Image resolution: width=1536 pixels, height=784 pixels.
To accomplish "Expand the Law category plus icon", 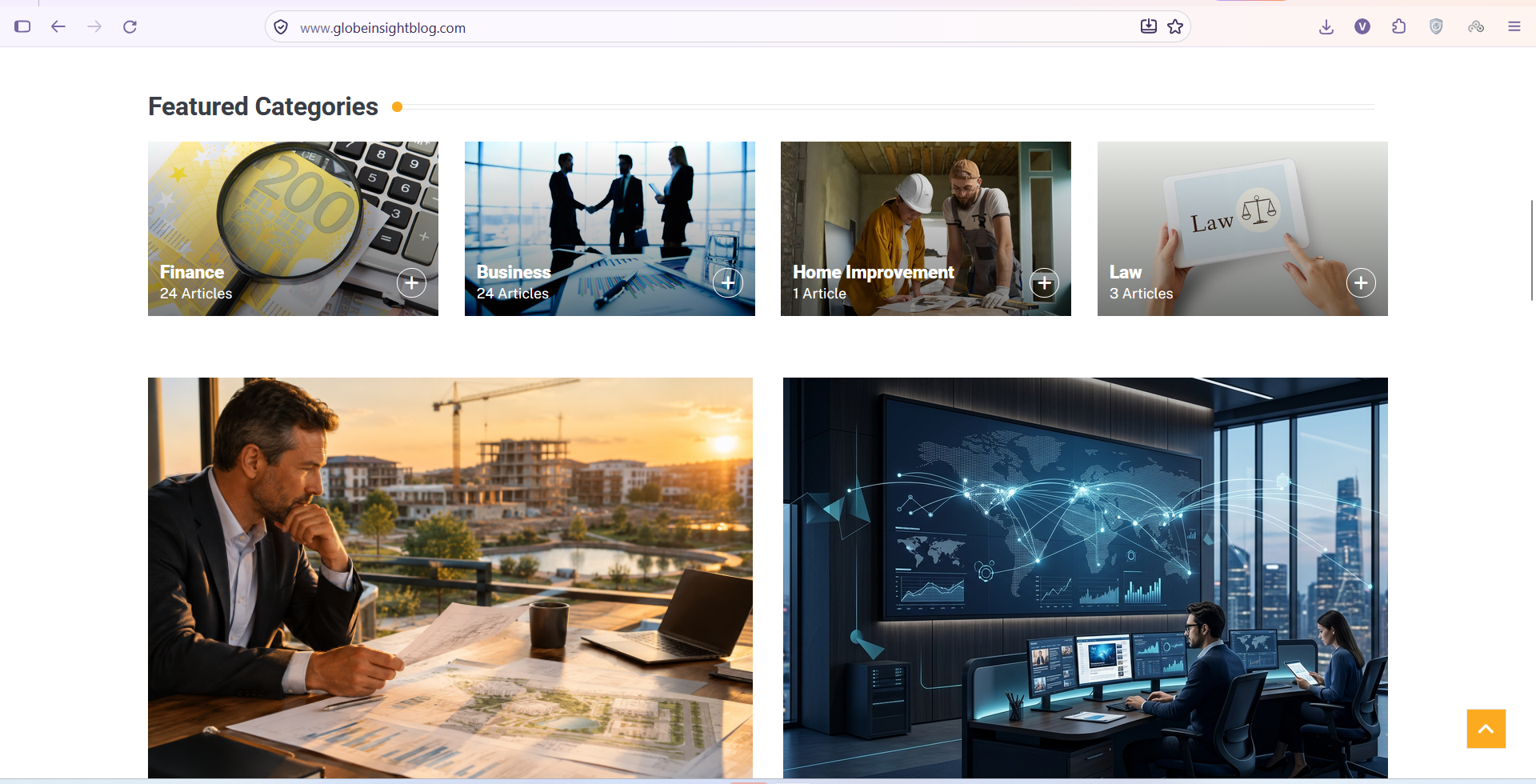I will pos(1361,282).
